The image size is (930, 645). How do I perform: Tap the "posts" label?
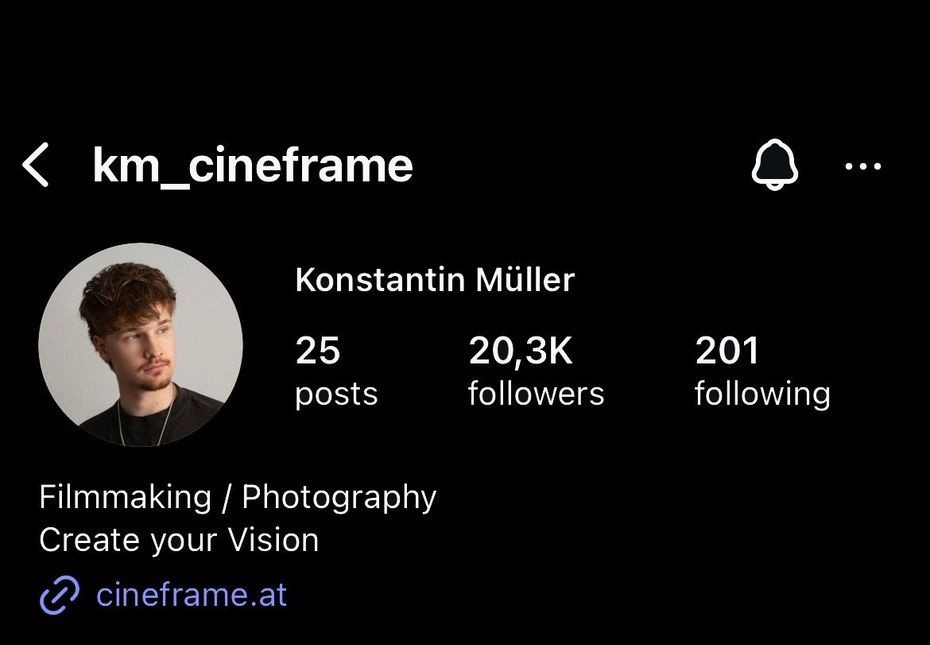336,394
